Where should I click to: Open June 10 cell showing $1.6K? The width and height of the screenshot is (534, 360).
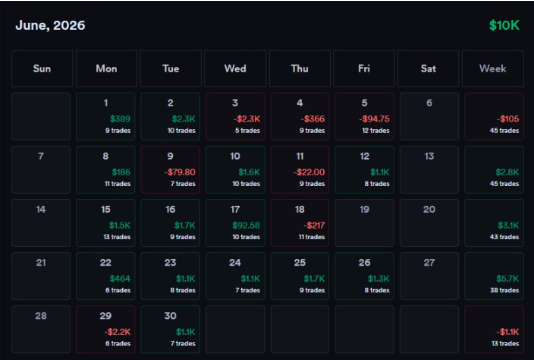tap(235, 170)
